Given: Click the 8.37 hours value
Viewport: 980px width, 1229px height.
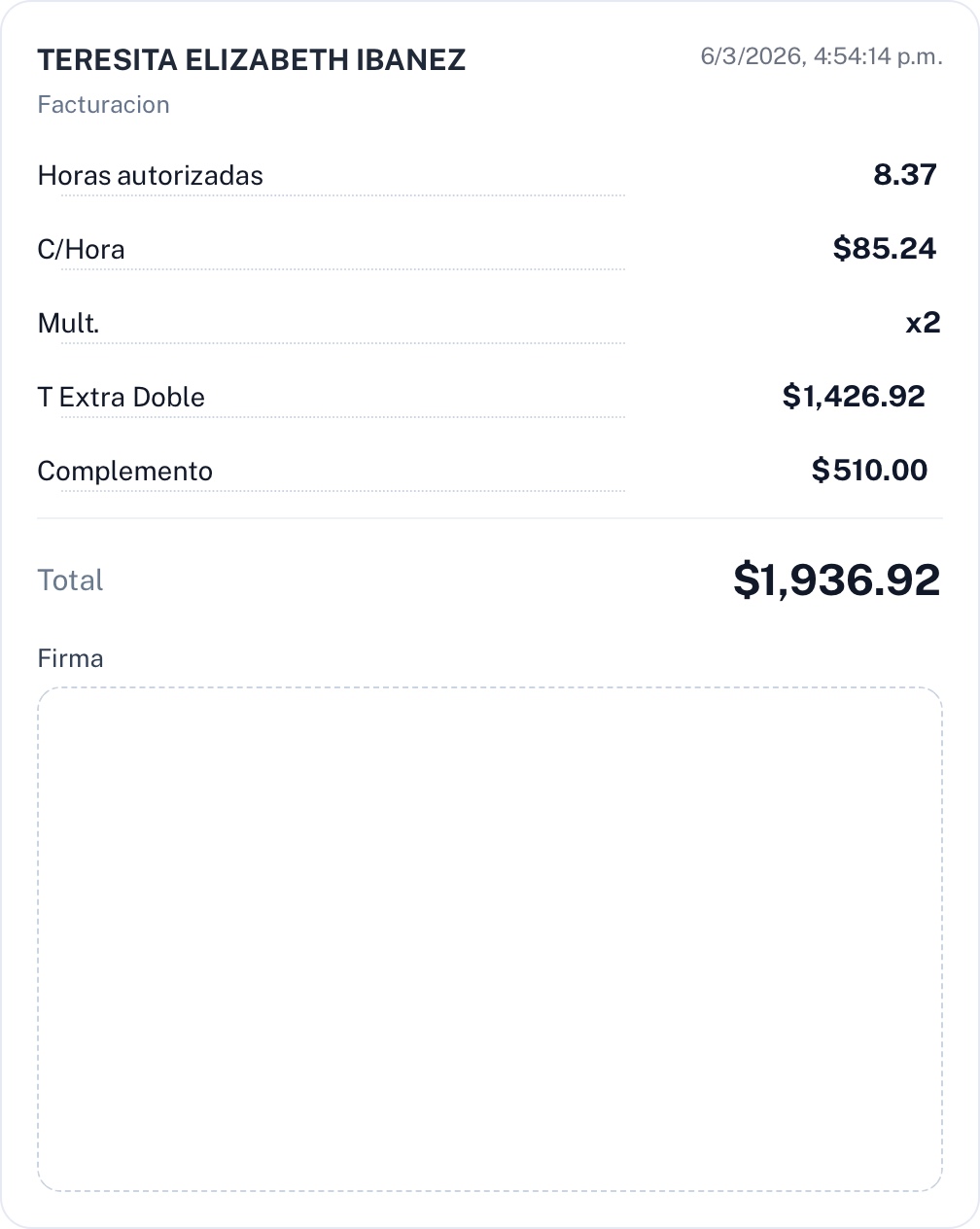Looking at the screenshot, I should click(x=905, y=175).
